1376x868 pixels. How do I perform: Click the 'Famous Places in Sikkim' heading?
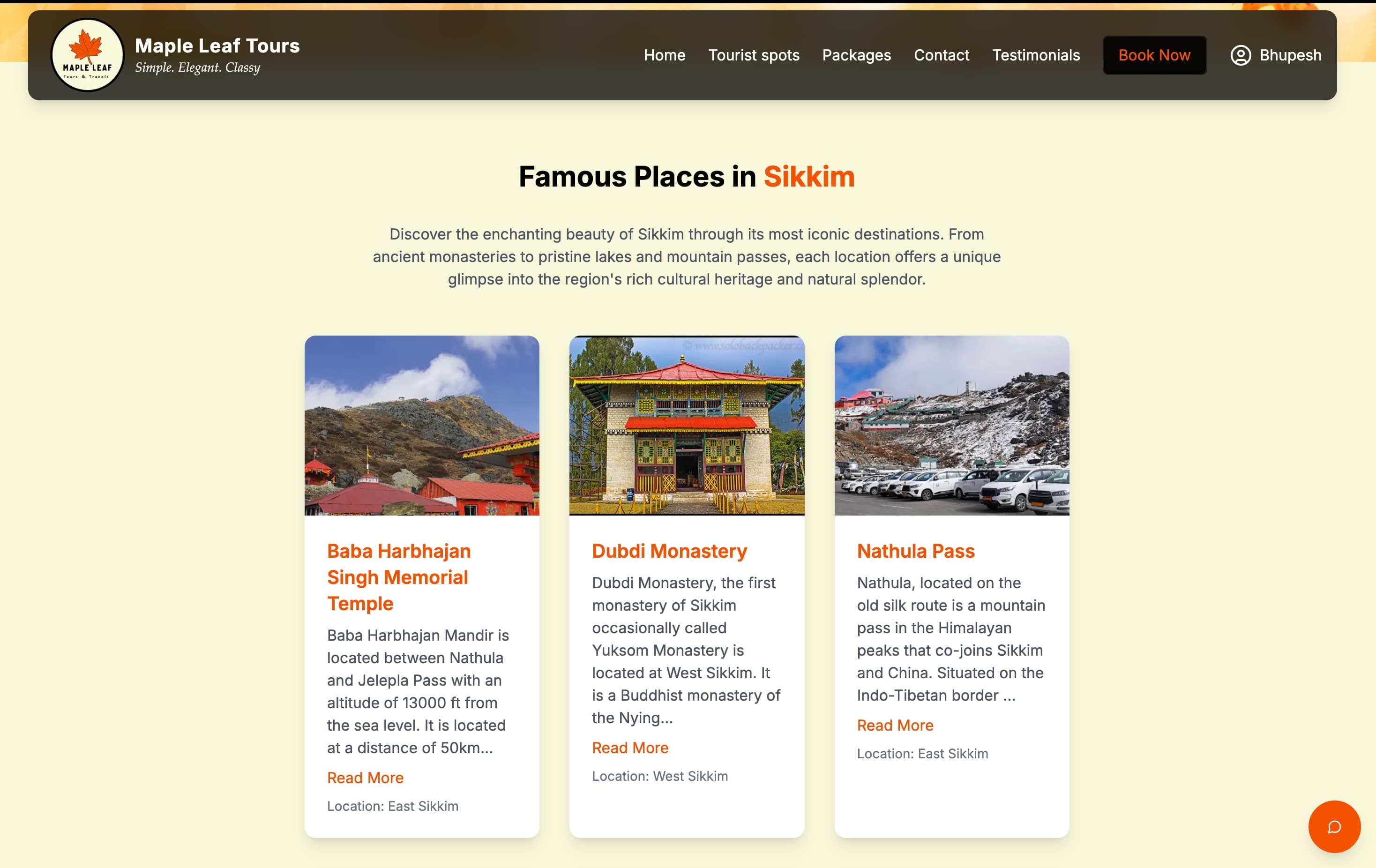click(686, 176)
